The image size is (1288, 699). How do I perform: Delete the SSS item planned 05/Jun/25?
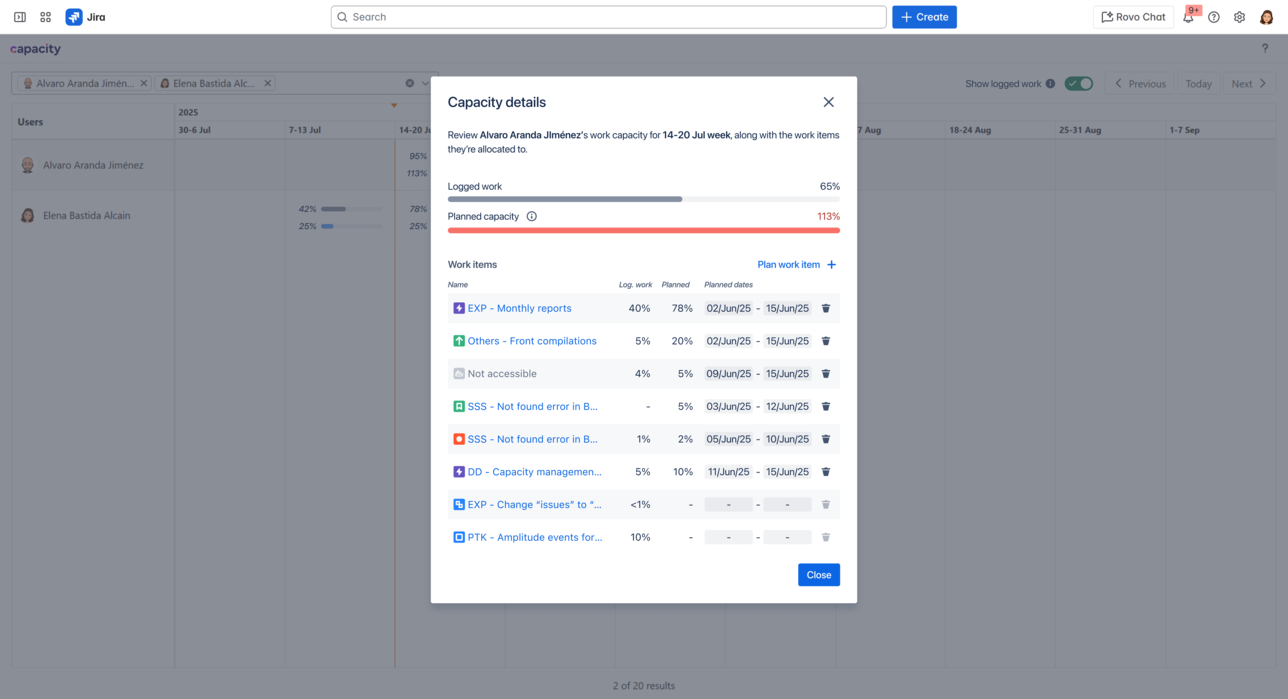pyautogui.click(x=826, y=439)
